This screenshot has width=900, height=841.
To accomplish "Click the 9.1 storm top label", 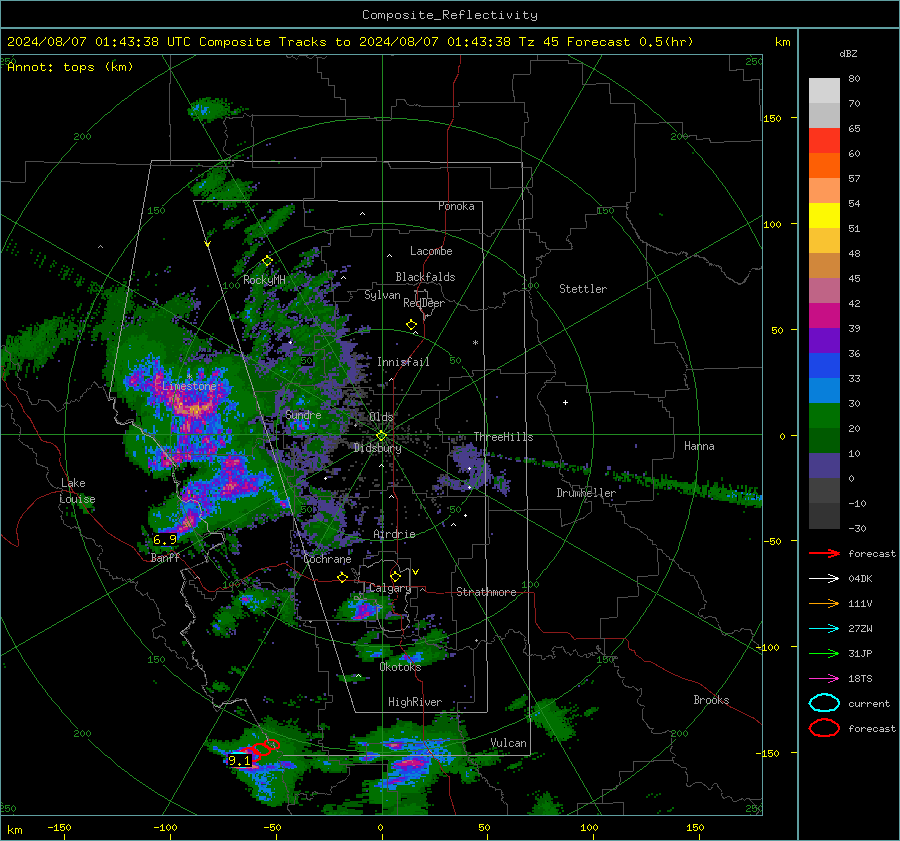I will [239, 761].
